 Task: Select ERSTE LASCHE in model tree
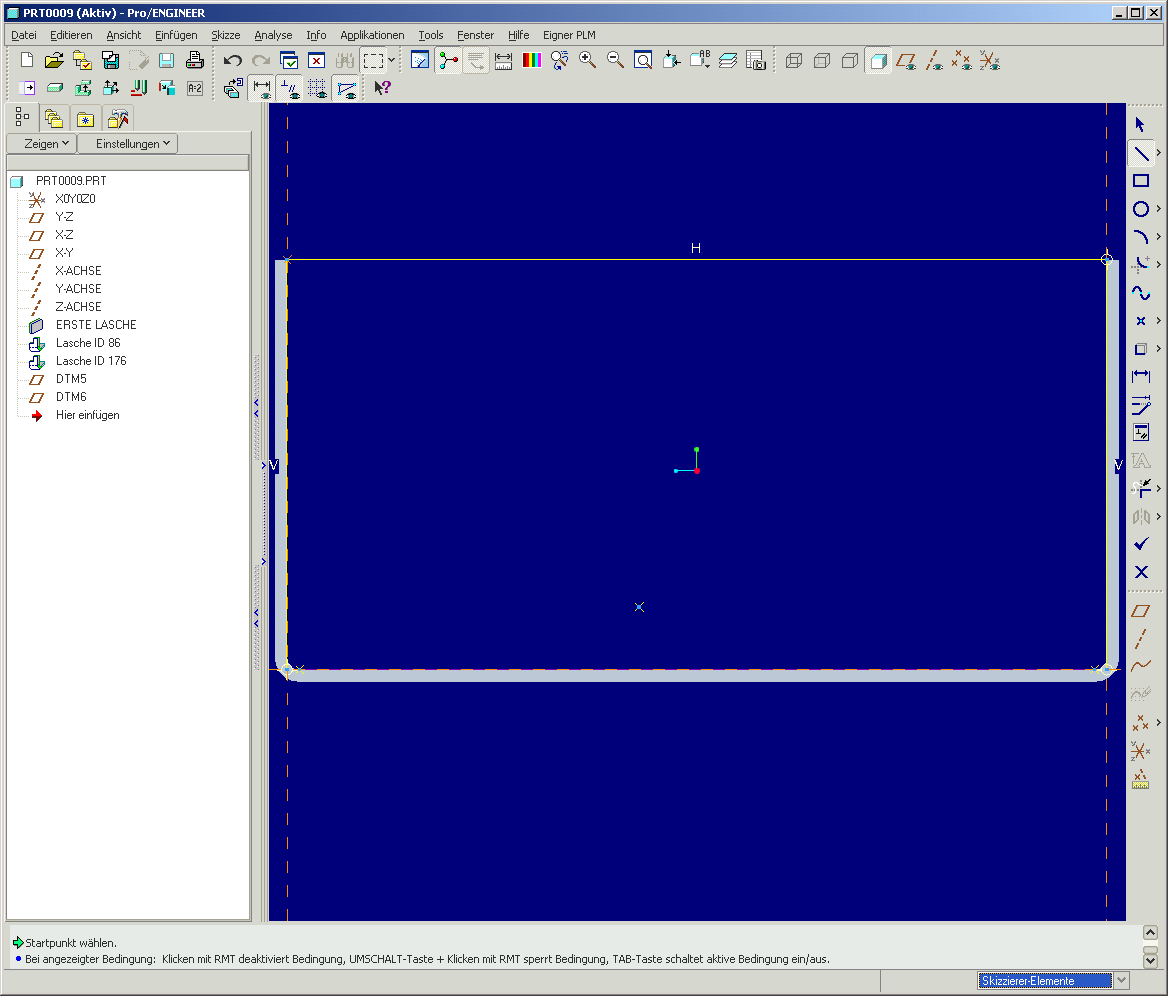click(x=96, y=325)
